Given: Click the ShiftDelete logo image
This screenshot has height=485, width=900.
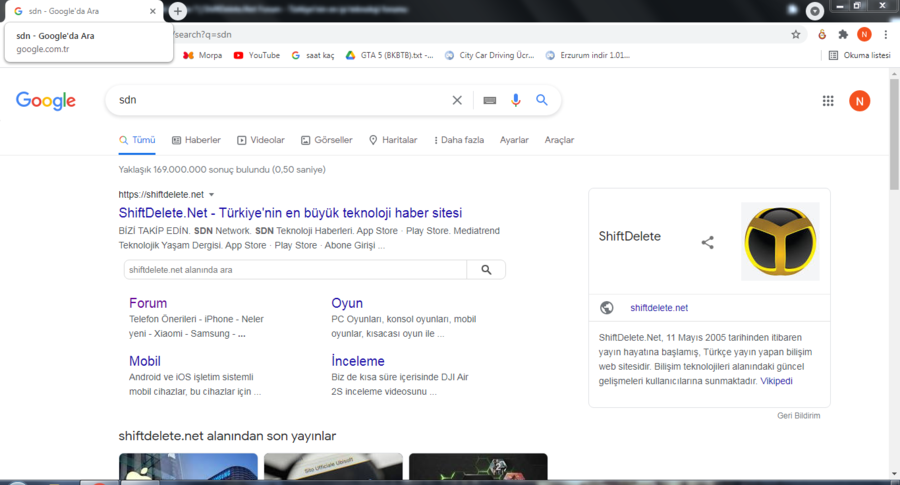Looking at the screenshot, I should tap(780, 242).
